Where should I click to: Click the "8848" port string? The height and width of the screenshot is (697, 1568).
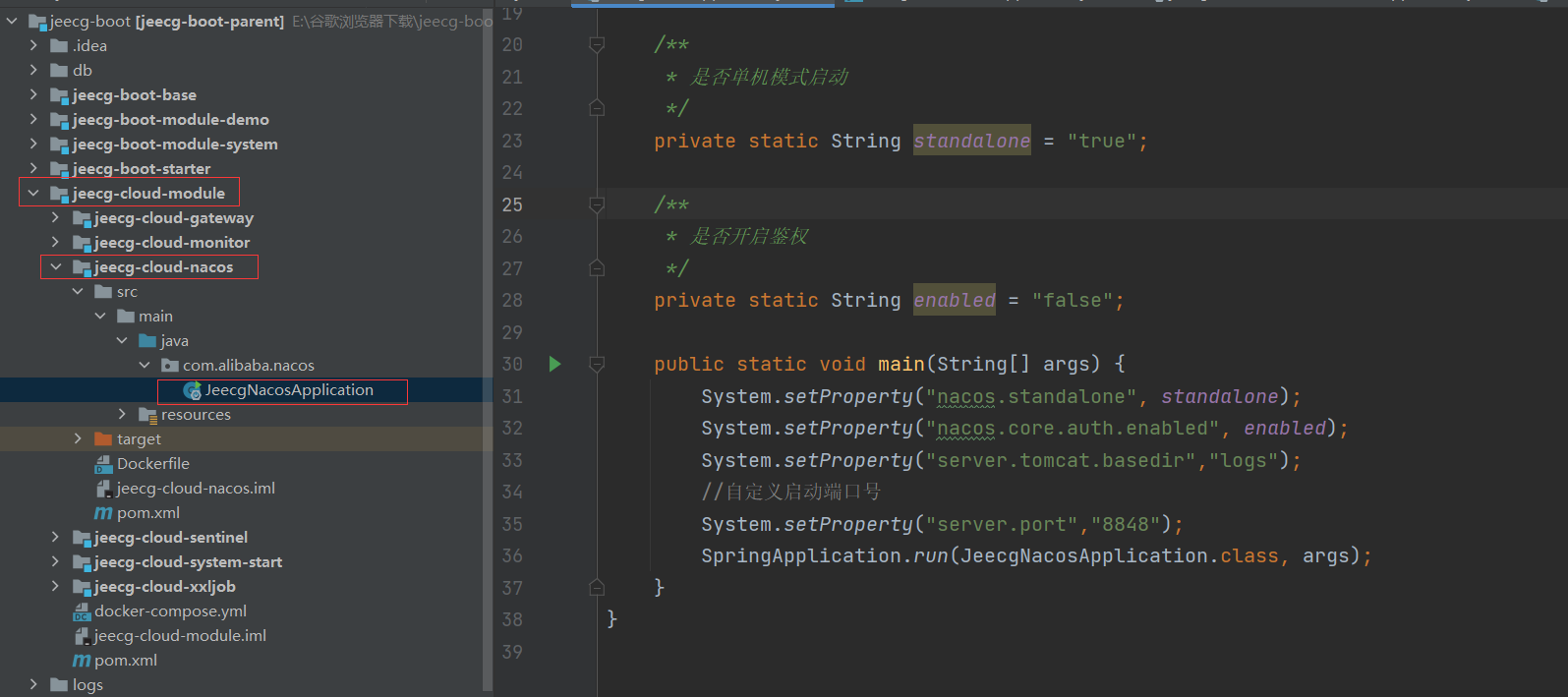1126,525
